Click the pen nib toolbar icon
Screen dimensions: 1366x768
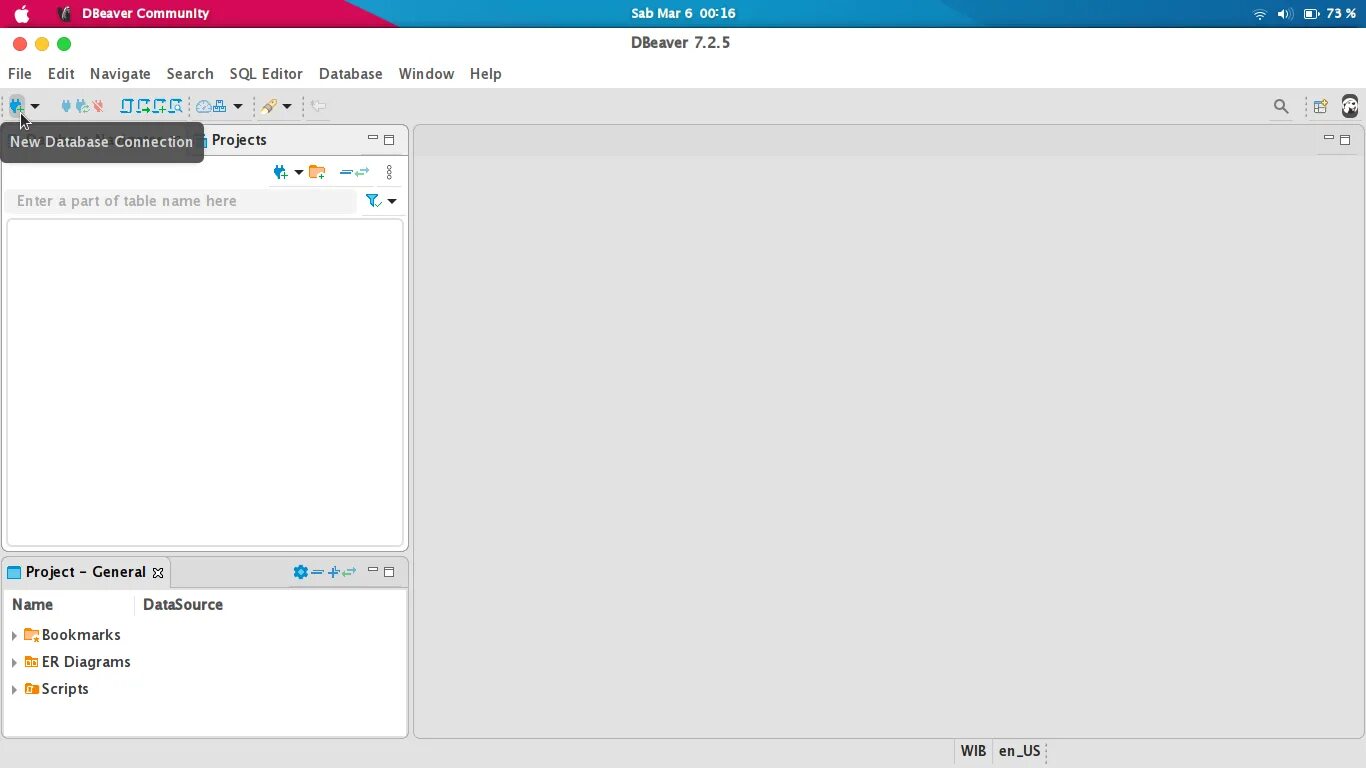[x=268, y=106]
